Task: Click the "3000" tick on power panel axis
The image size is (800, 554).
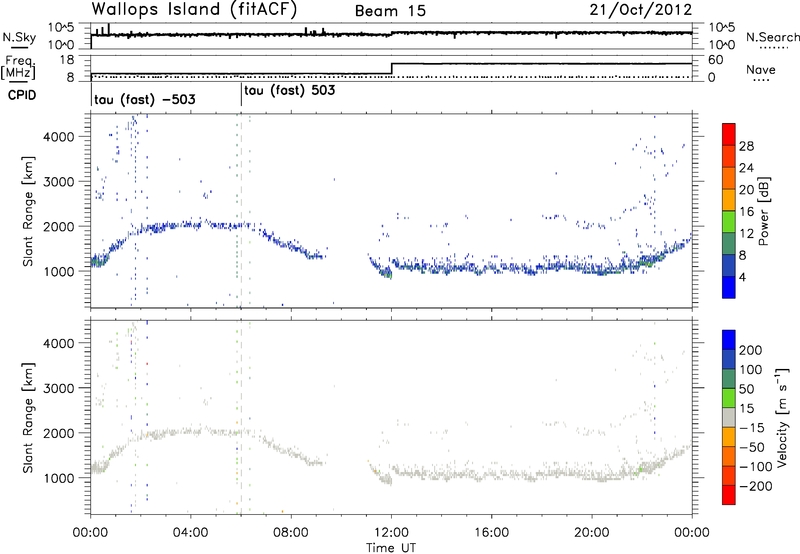Action: point(59,182)
